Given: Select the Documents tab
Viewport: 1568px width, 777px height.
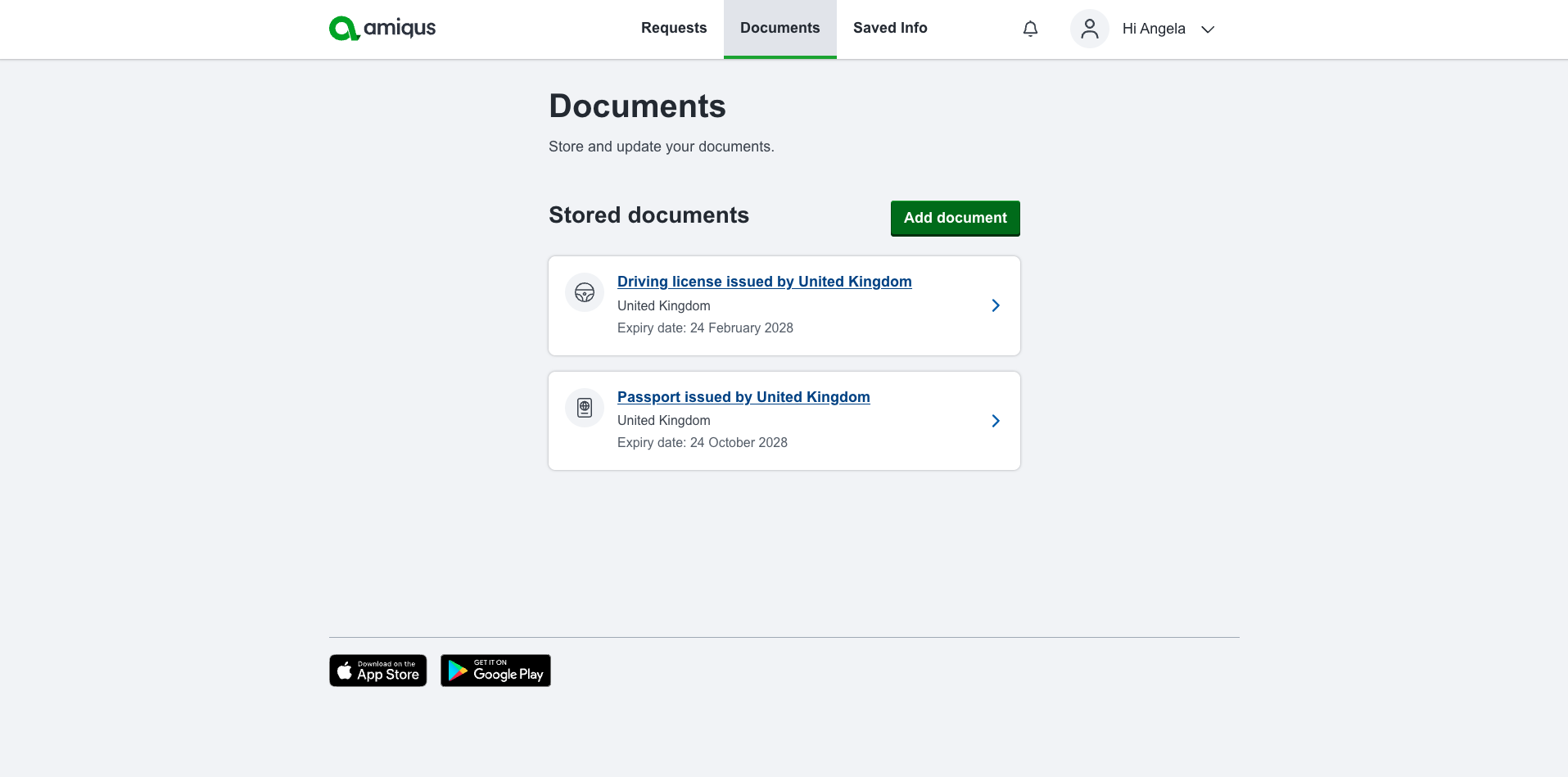Looking at the screenshot, I should [780, 28].
